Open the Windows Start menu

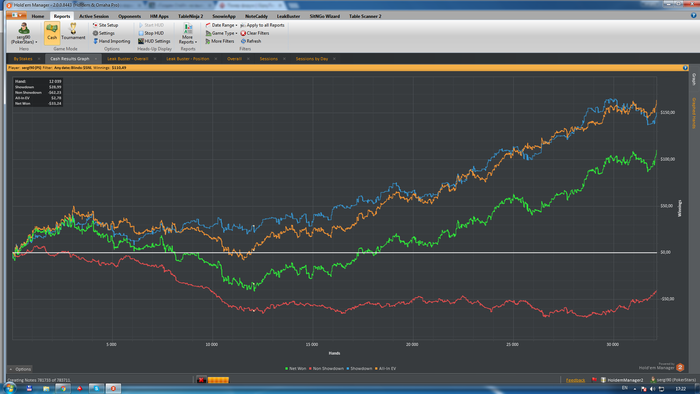(x=9, y=389)
